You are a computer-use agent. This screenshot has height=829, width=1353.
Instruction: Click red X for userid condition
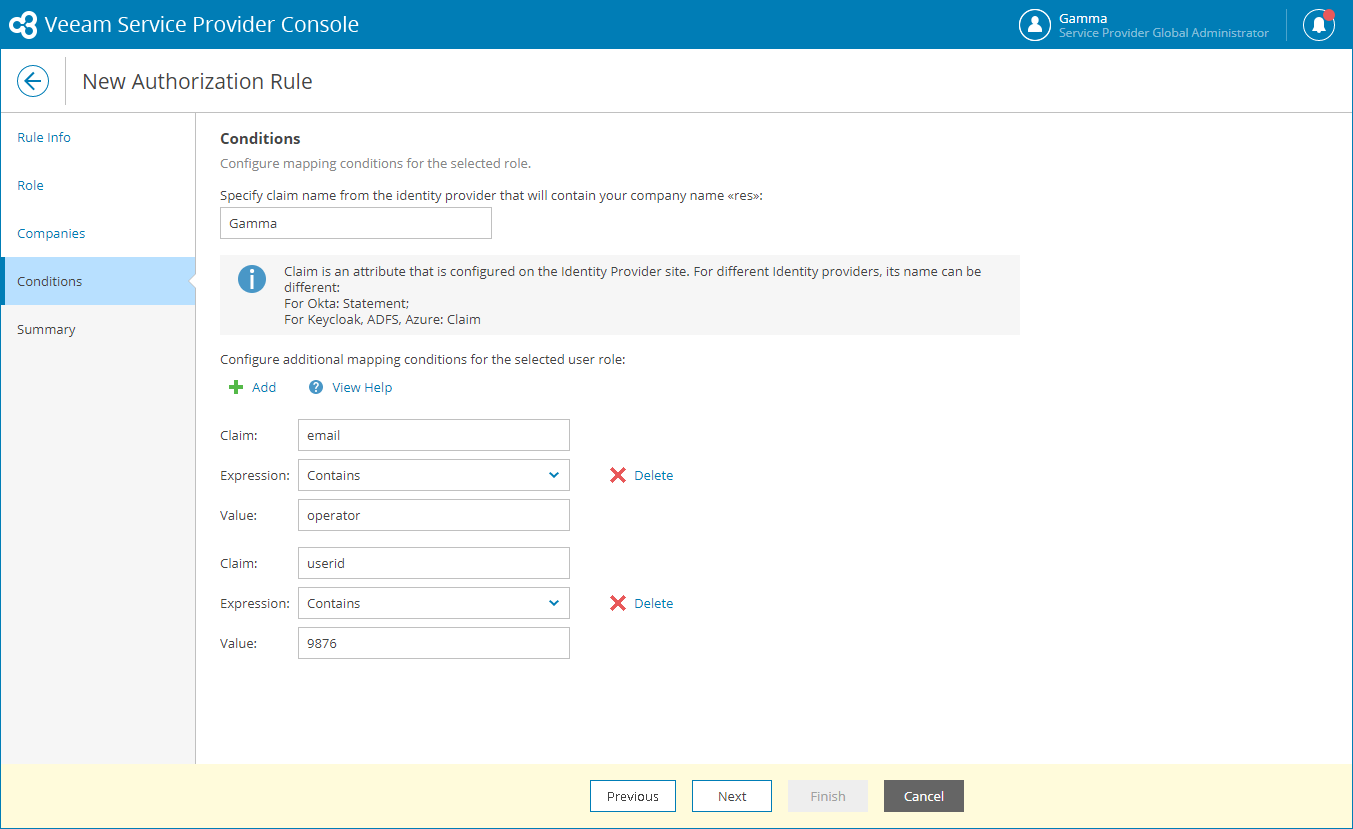tap(618, 603)
